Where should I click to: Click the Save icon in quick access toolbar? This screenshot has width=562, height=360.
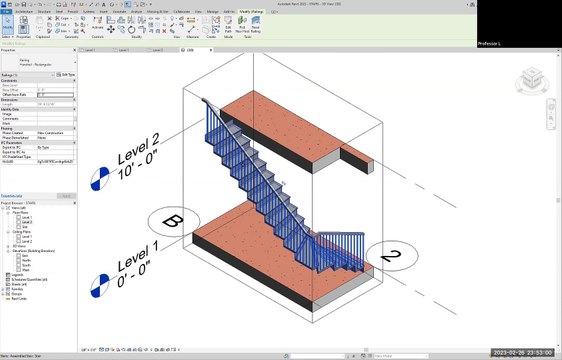coord(24,4)
